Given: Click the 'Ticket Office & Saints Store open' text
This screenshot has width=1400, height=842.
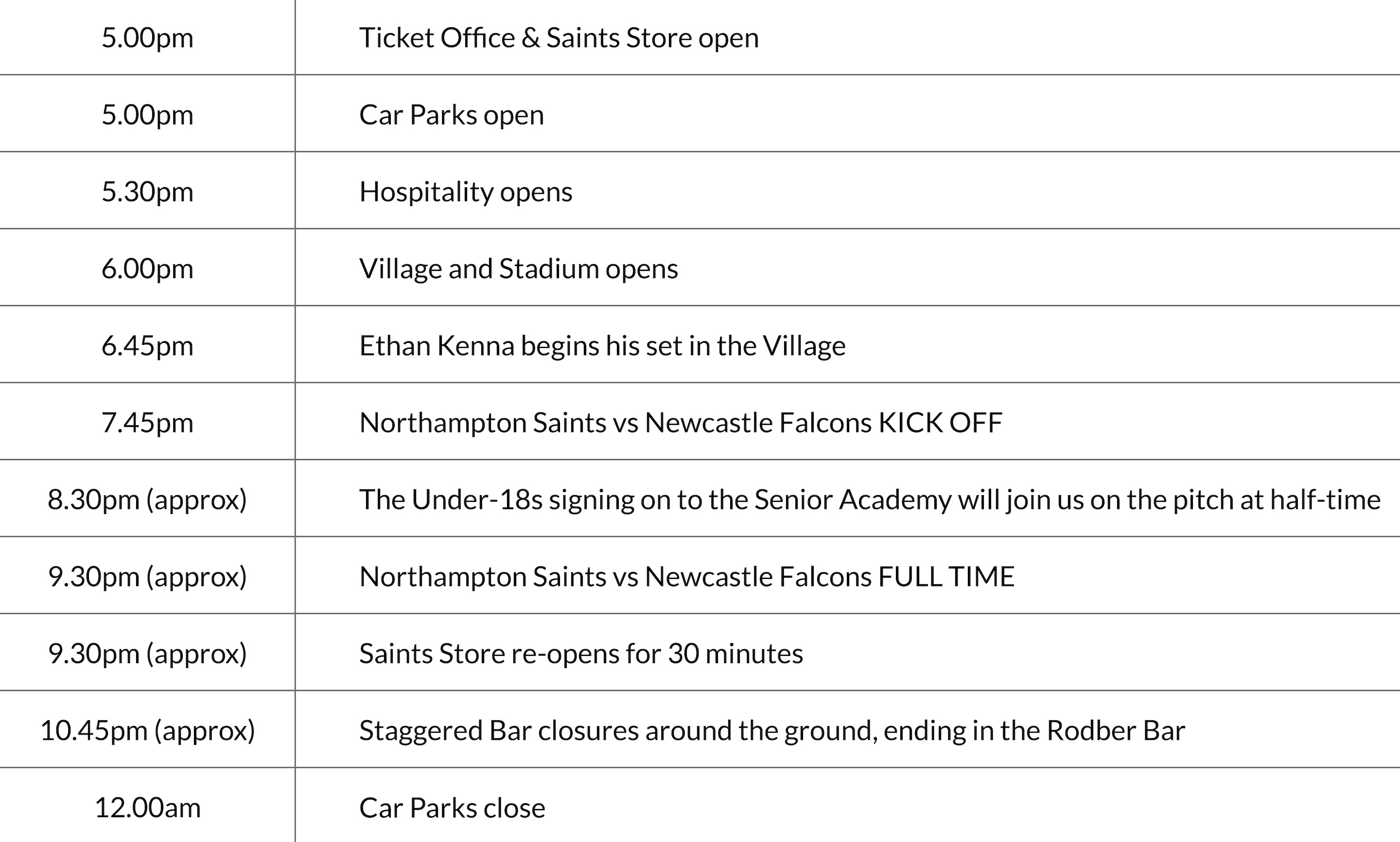Looking at the screenshot, I should pyautogui.click(x=559, y=38).
